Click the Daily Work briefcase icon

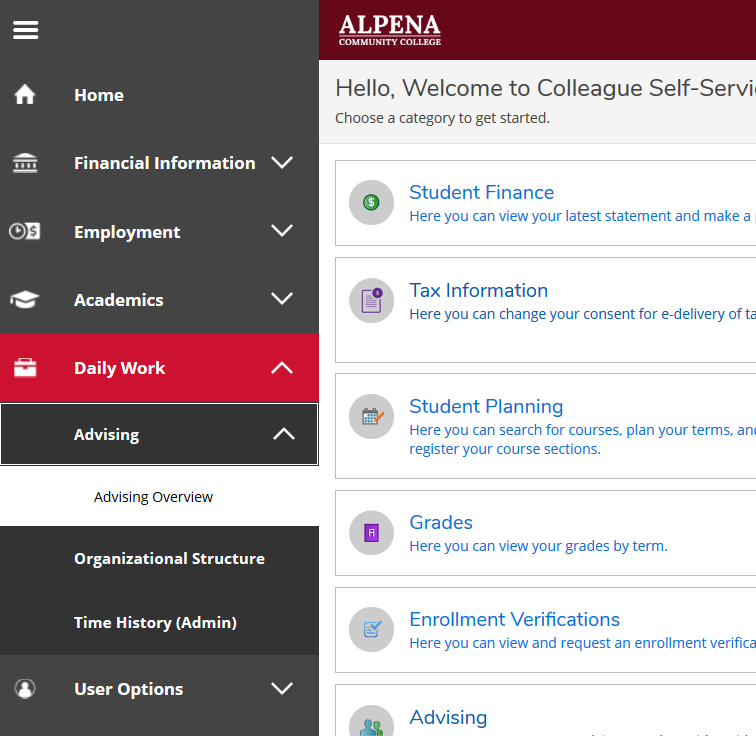click(x=25, y=368)
